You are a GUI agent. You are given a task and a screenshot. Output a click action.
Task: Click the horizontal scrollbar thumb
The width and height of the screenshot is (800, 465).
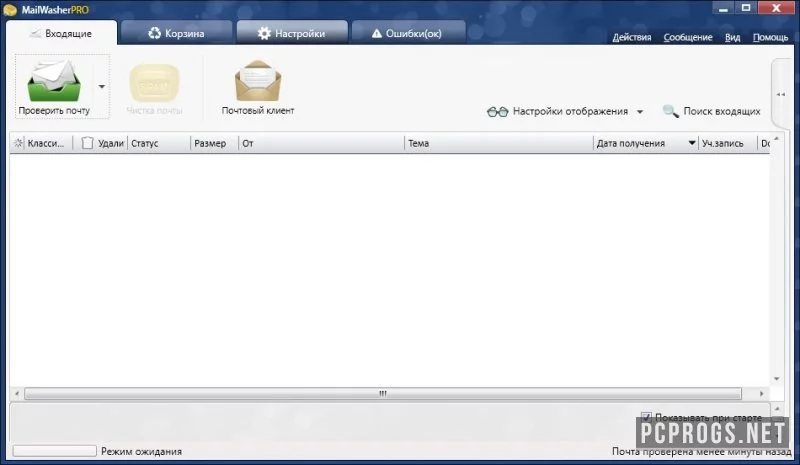click(x=383, y=394)
